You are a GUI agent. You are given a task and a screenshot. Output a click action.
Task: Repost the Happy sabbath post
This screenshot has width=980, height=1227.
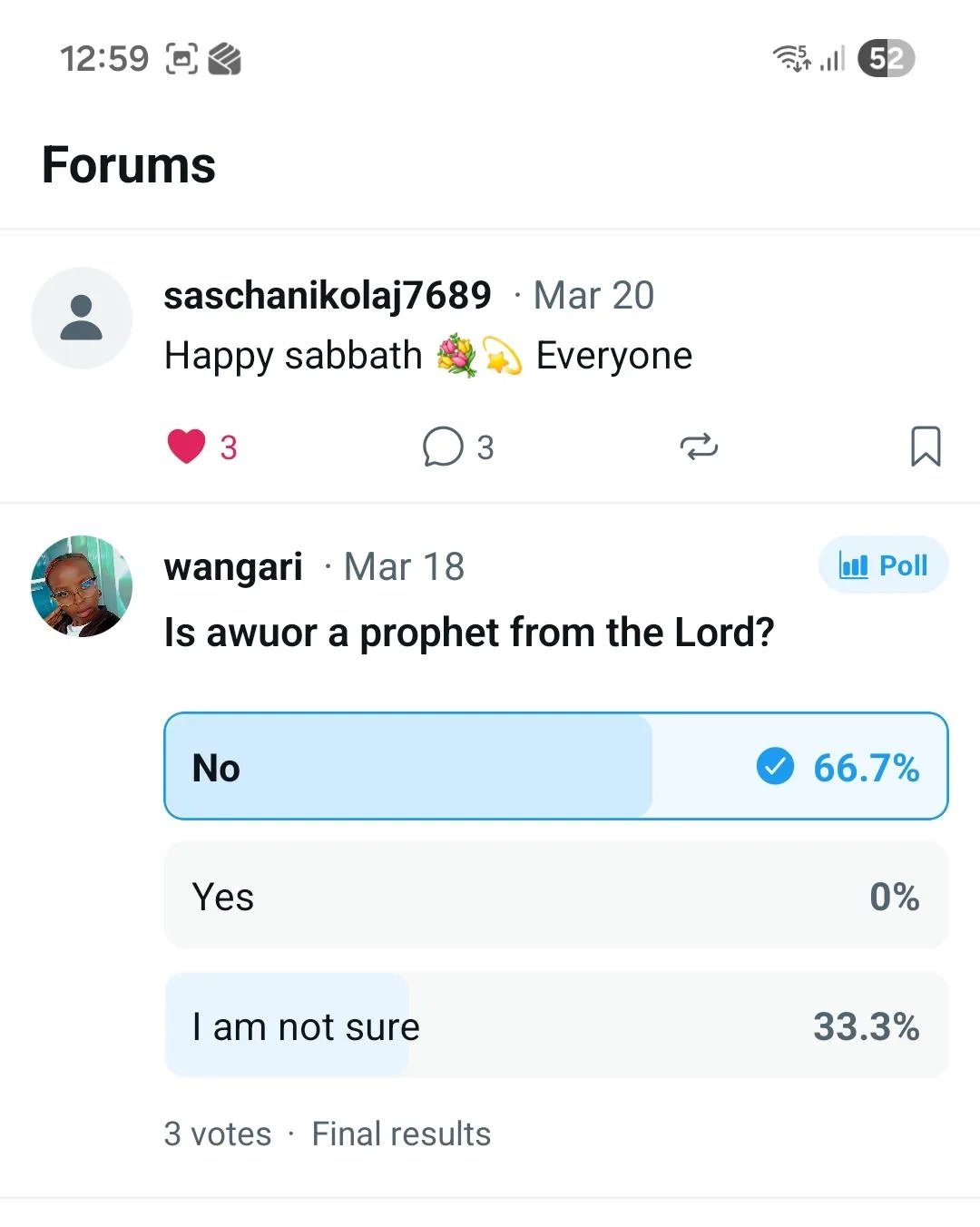pyautogui.click(x=699, y=447)
